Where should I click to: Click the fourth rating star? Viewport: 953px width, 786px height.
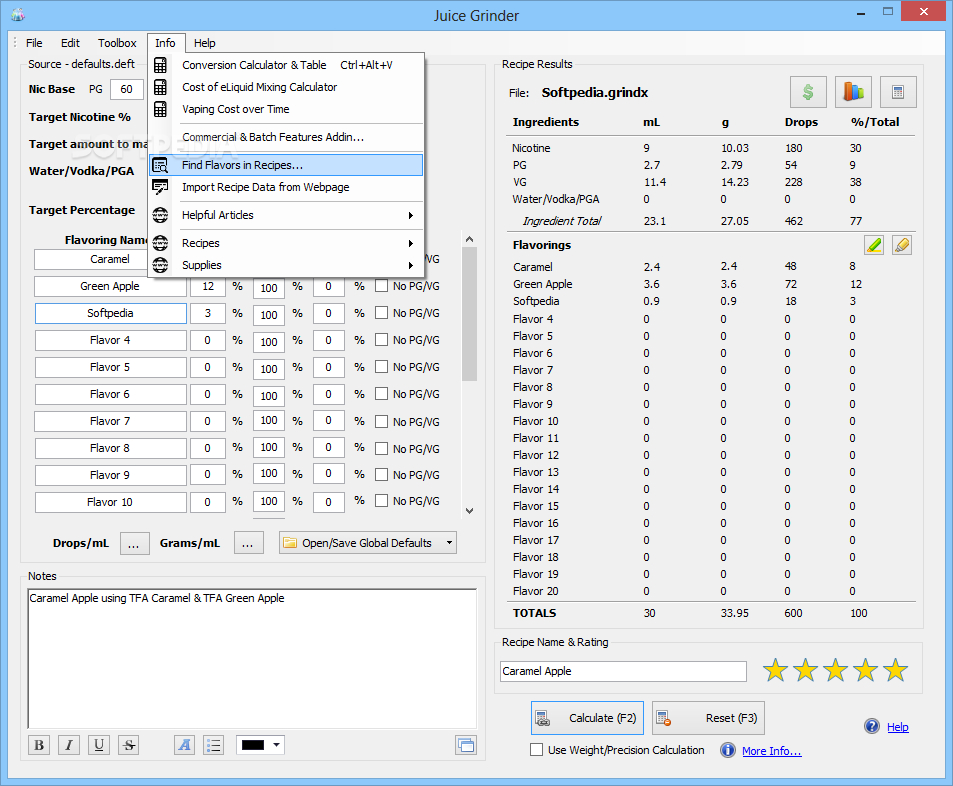click(865, 670)
